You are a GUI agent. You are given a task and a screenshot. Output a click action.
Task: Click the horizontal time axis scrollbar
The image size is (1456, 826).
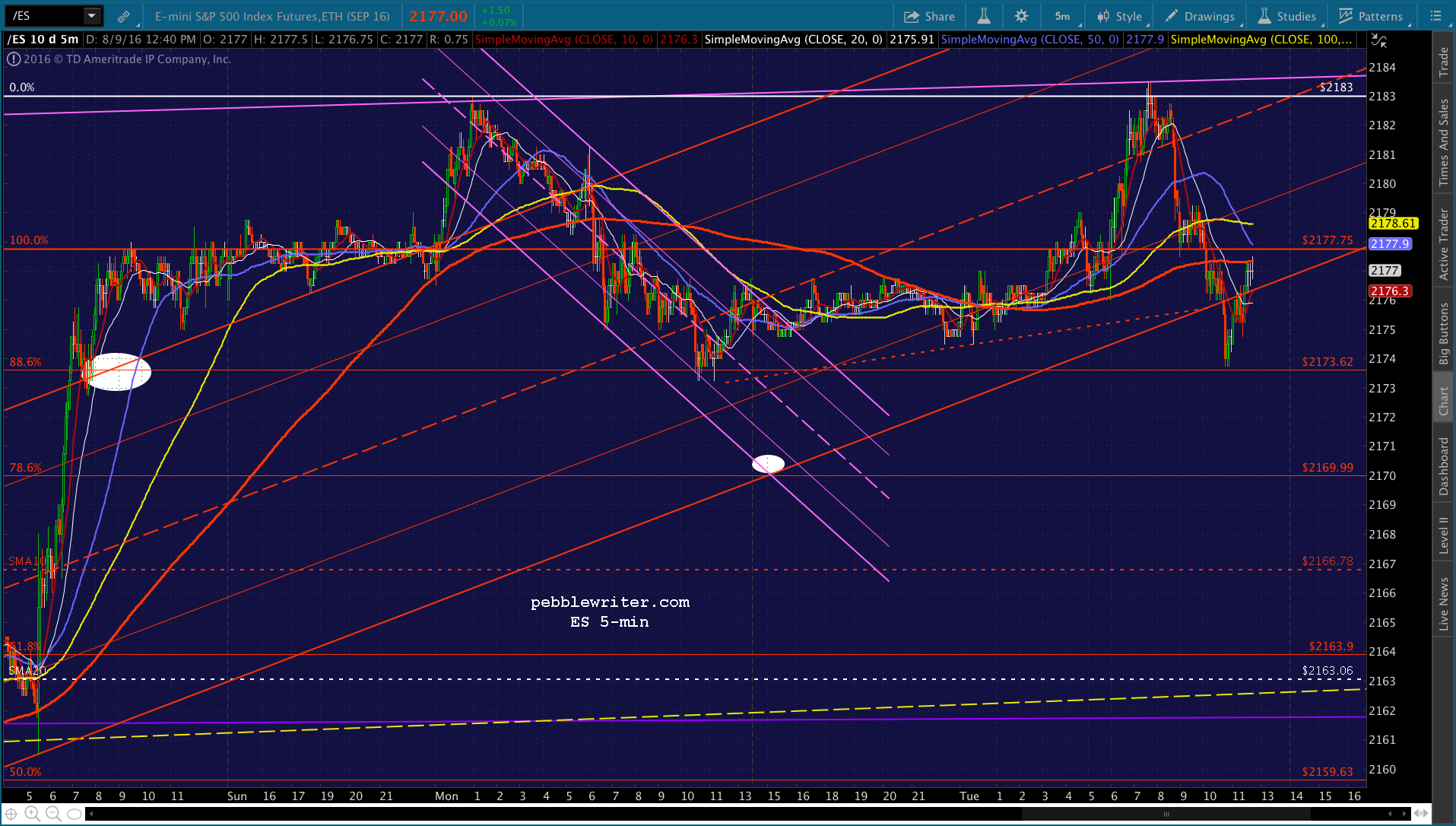point(1166,814)
